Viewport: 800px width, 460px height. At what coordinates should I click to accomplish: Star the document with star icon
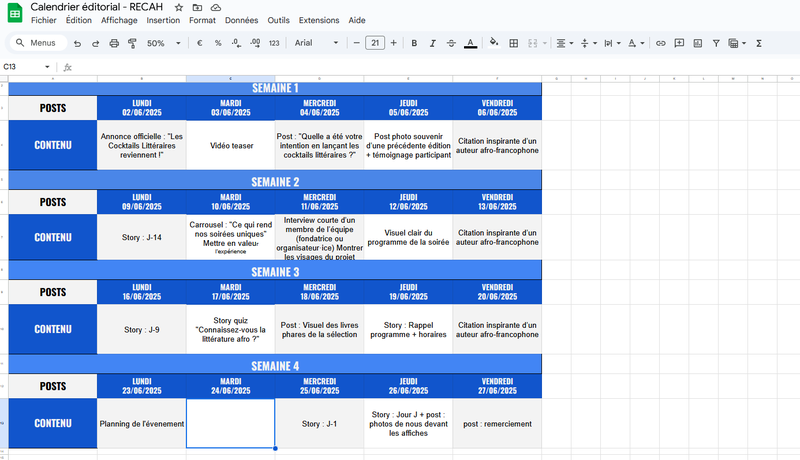179,7
